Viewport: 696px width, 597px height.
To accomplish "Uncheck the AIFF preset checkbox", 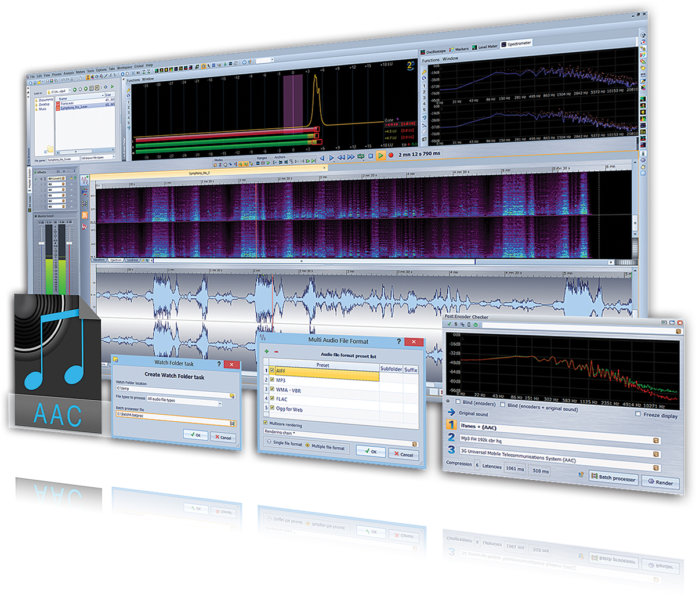I will (x=272, y=370).
